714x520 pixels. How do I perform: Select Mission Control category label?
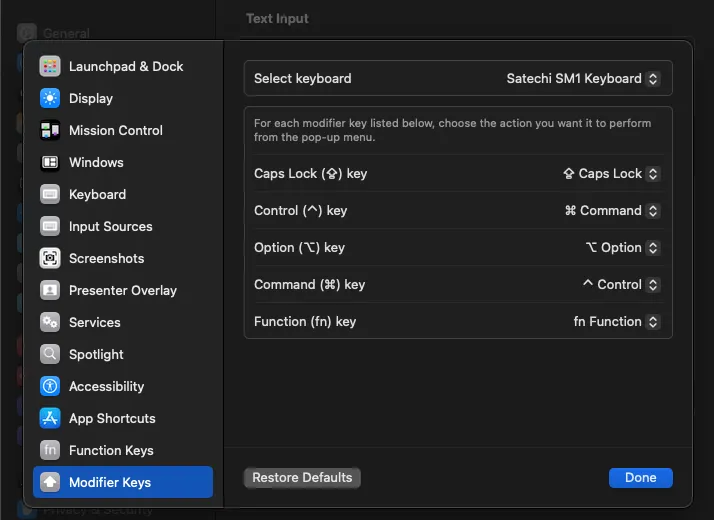[116, 130]
